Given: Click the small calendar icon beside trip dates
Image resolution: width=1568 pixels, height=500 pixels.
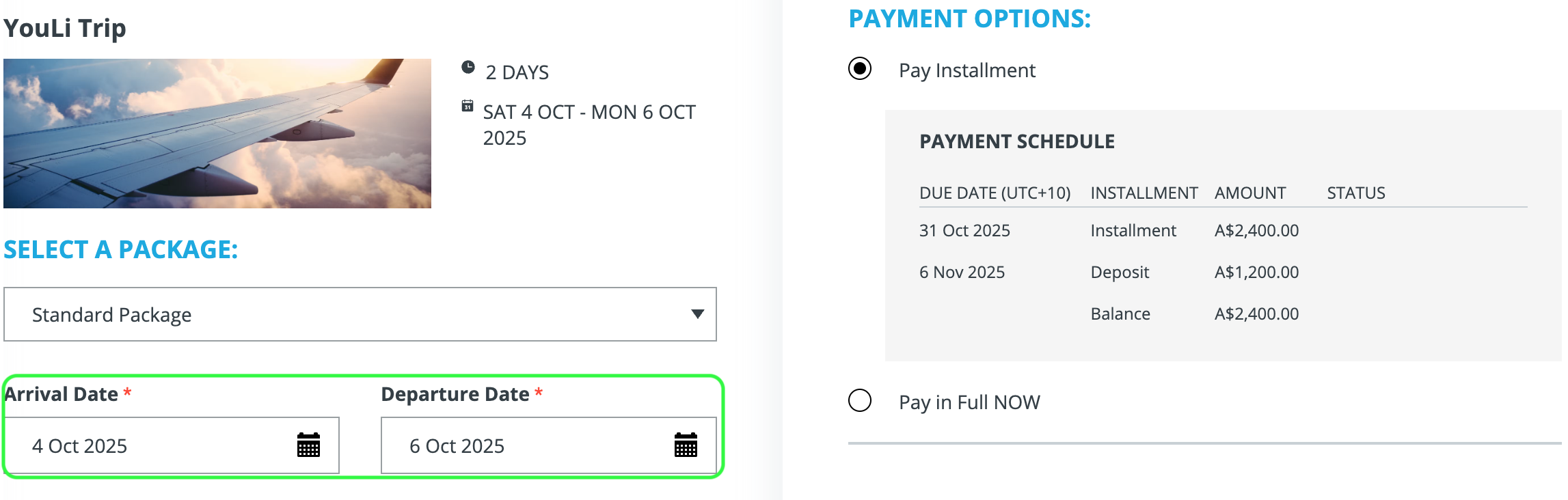Looking at the screenshot, I should [468, 106].
